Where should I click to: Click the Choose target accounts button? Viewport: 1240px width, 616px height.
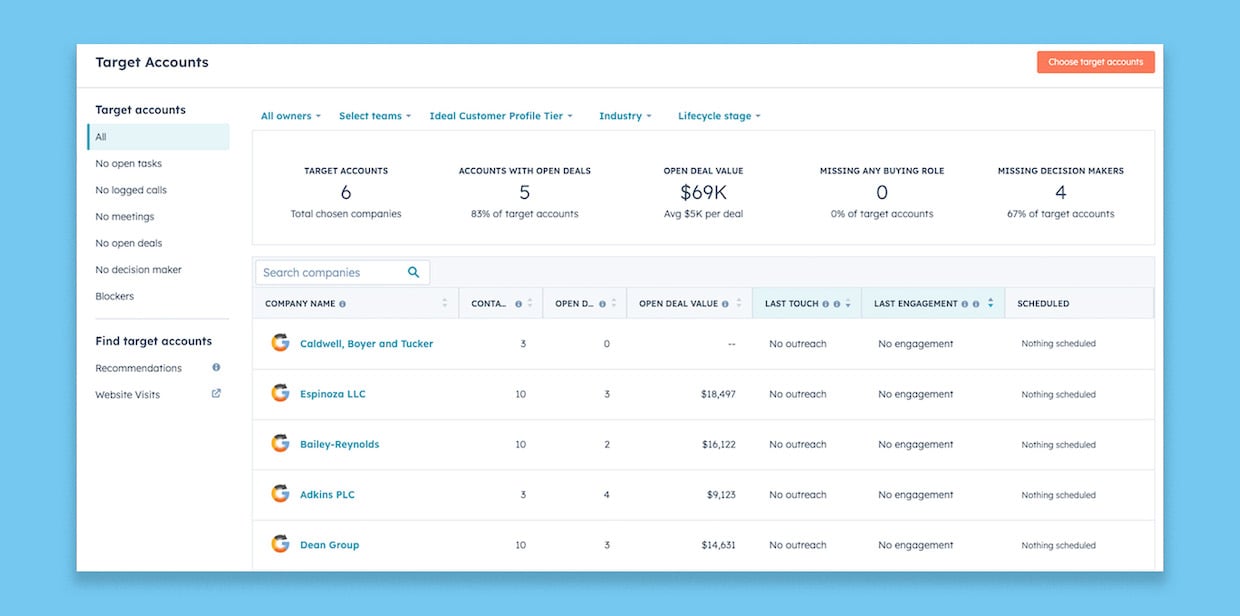(x=1095, y=61)
